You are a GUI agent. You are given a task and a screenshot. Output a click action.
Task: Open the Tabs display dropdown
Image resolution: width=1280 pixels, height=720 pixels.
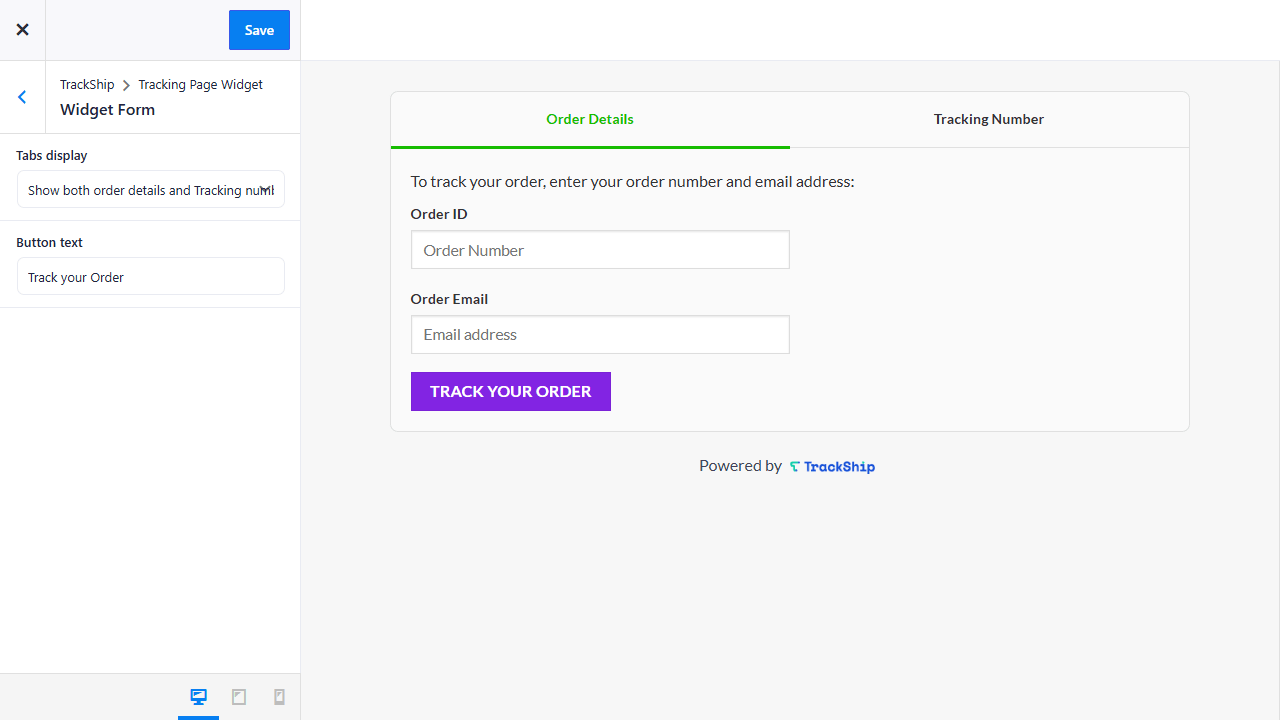151,190
